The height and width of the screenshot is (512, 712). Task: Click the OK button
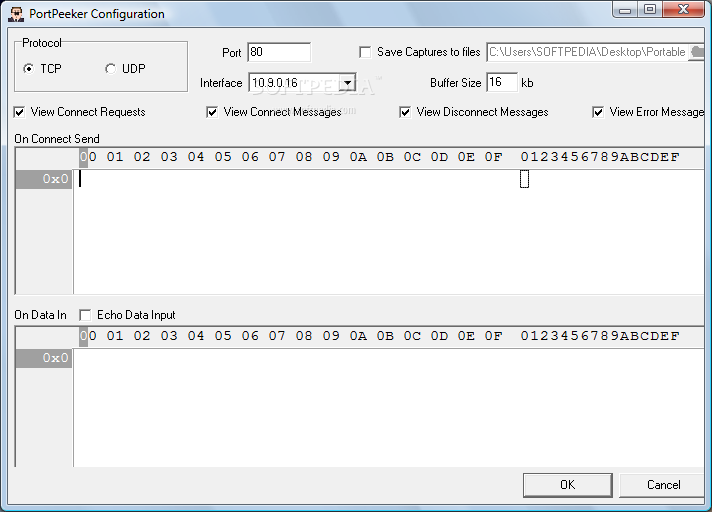pos(568,485)
